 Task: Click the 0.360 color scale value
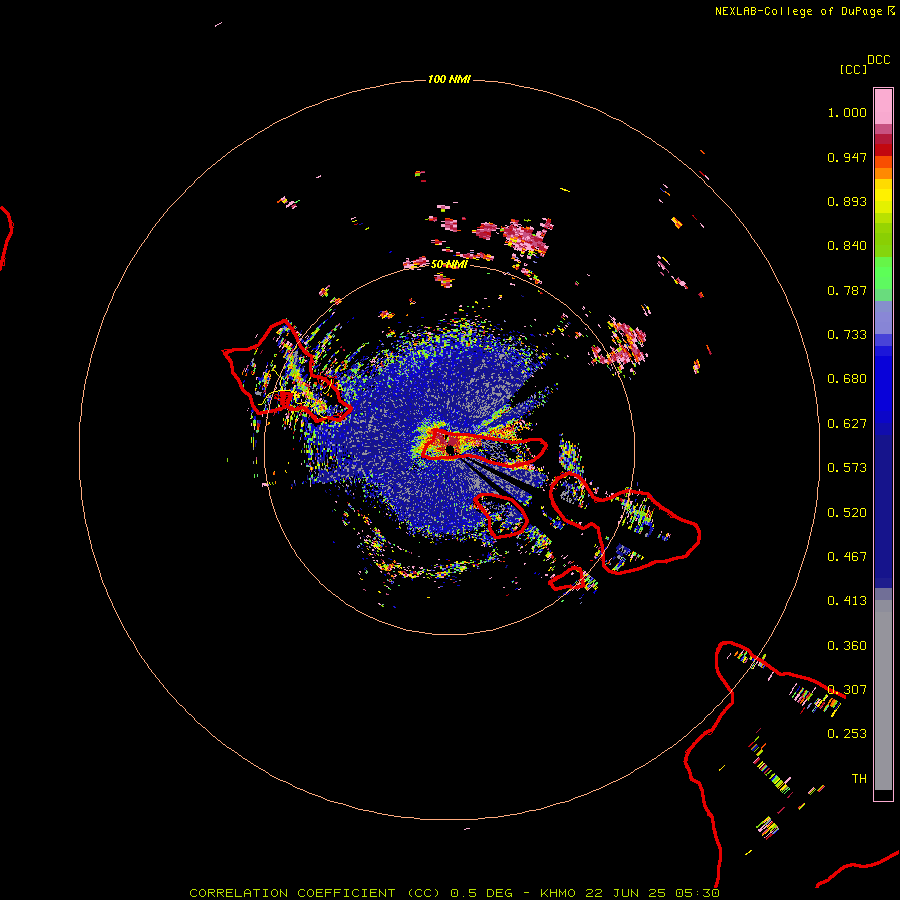pos(847,646)
